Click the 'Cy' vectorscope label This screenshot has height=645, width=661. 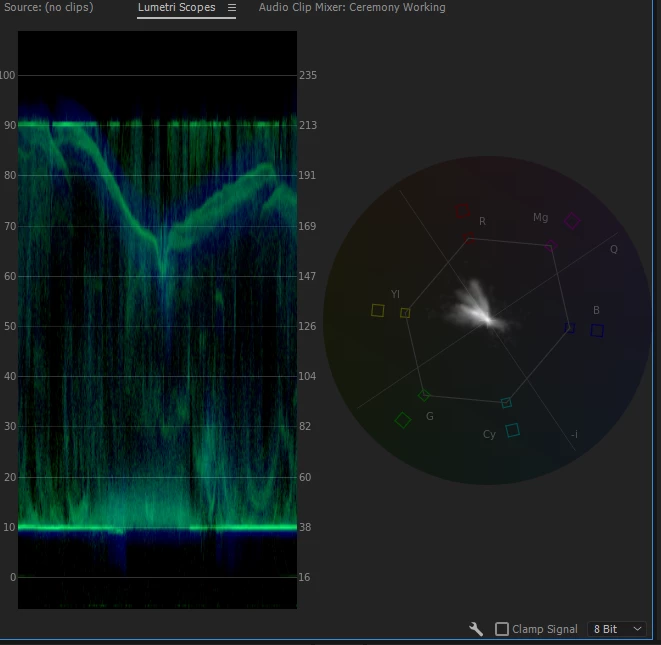(x=489, y=434)
